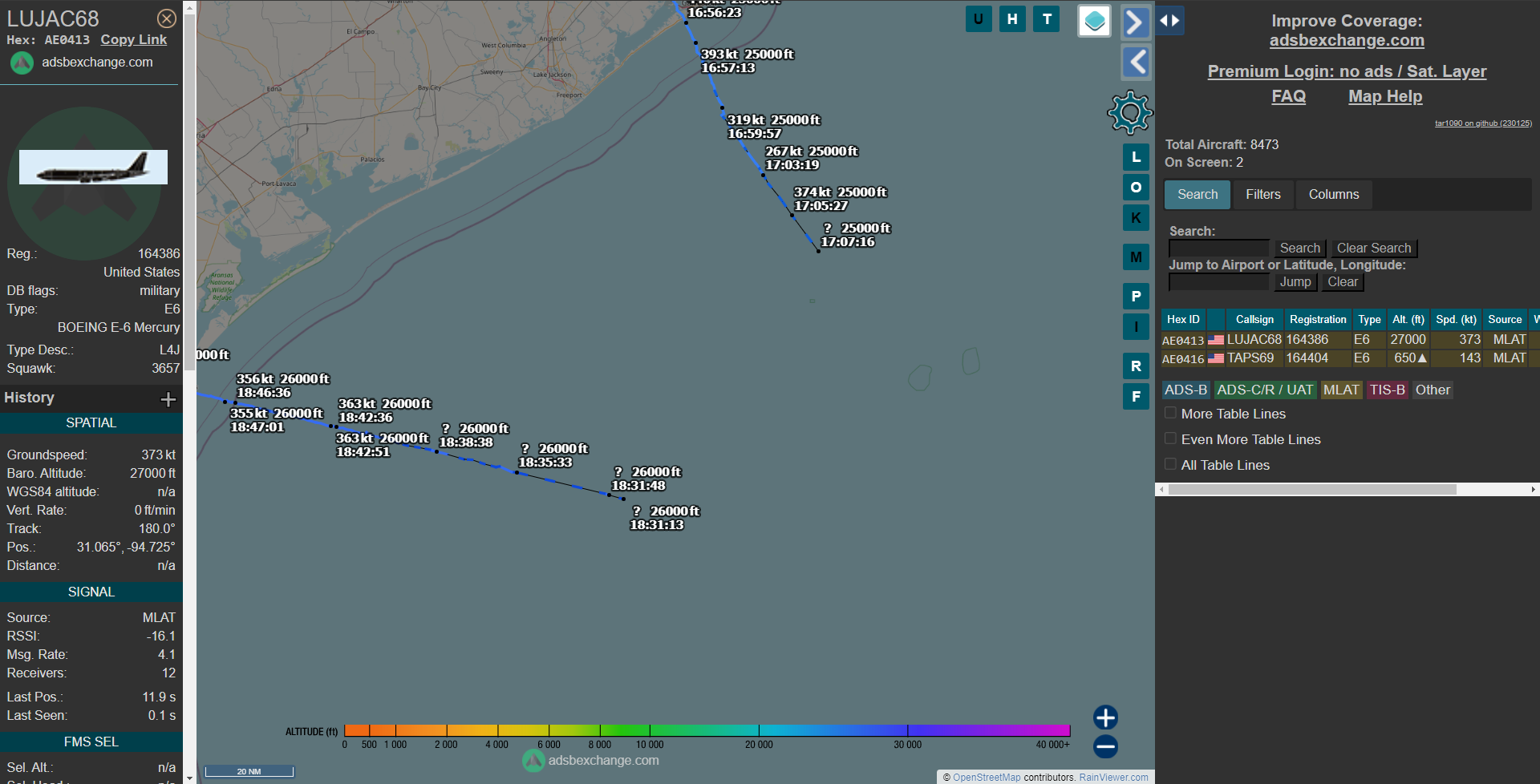This screenshot has width=1540, height=784.
Task: Switch to the Columns tab
Action: click(1334, 195)
